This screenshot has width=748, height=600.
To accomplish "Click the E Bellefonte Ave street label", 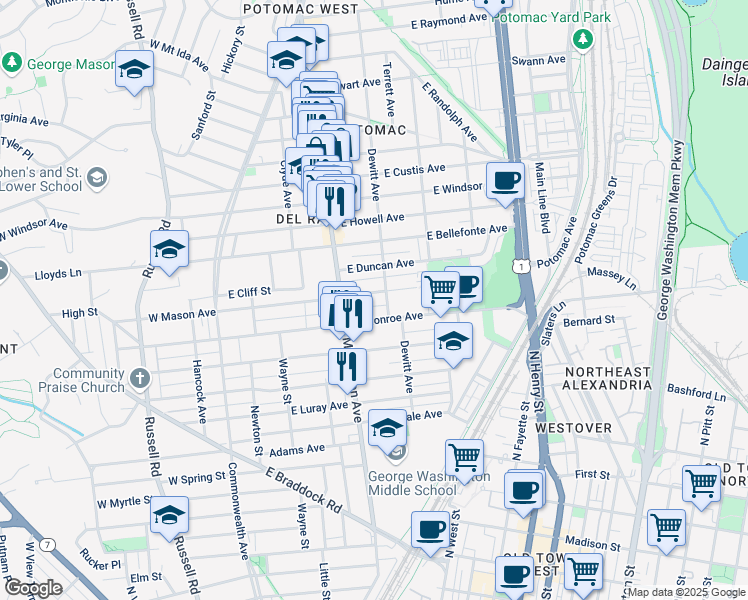I will (x=467, y=232).
